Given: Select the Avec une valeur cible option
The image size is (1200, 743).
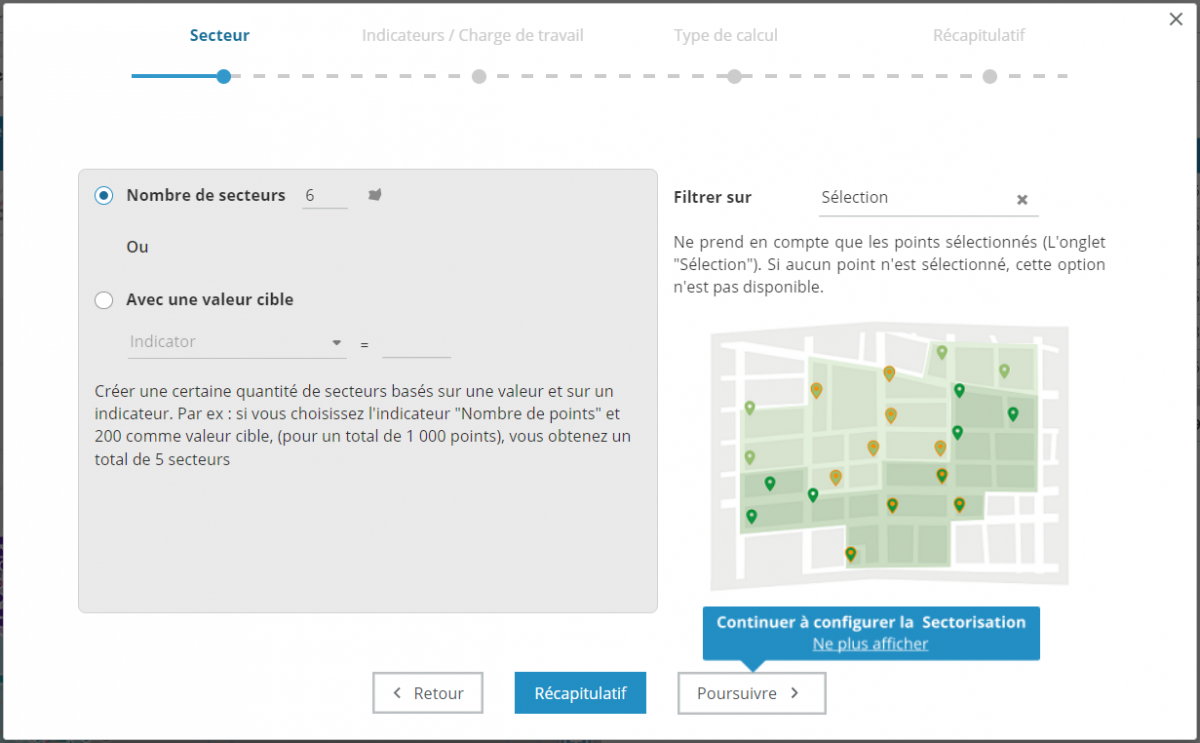Looking at the screenshot, I should [104, 300].
